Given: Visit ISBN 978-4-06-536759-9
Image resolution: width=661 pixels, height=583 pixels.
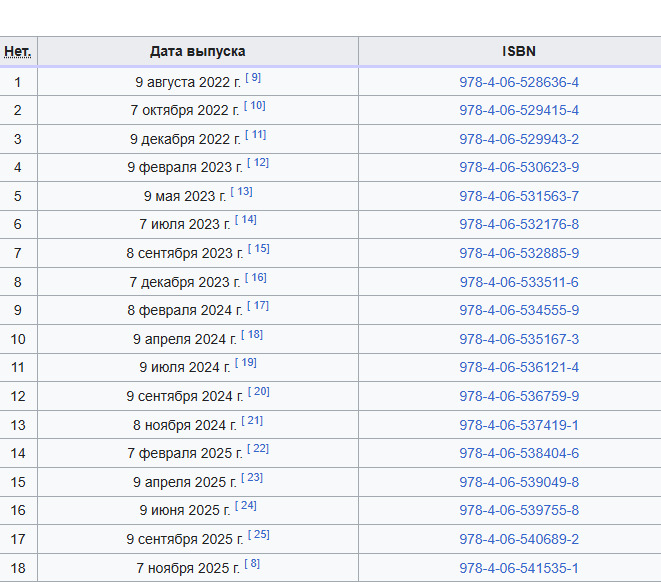Looking at the screenshot, I should [518, 396].
